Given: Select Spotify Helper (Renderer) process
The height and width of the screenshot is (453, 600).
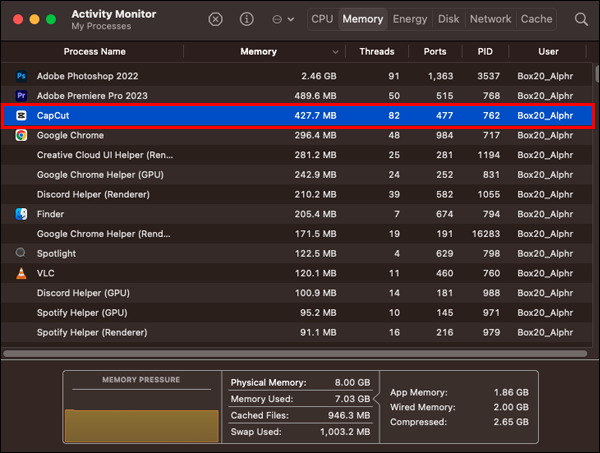Looking at the screenshot, I should click(92, 332).
